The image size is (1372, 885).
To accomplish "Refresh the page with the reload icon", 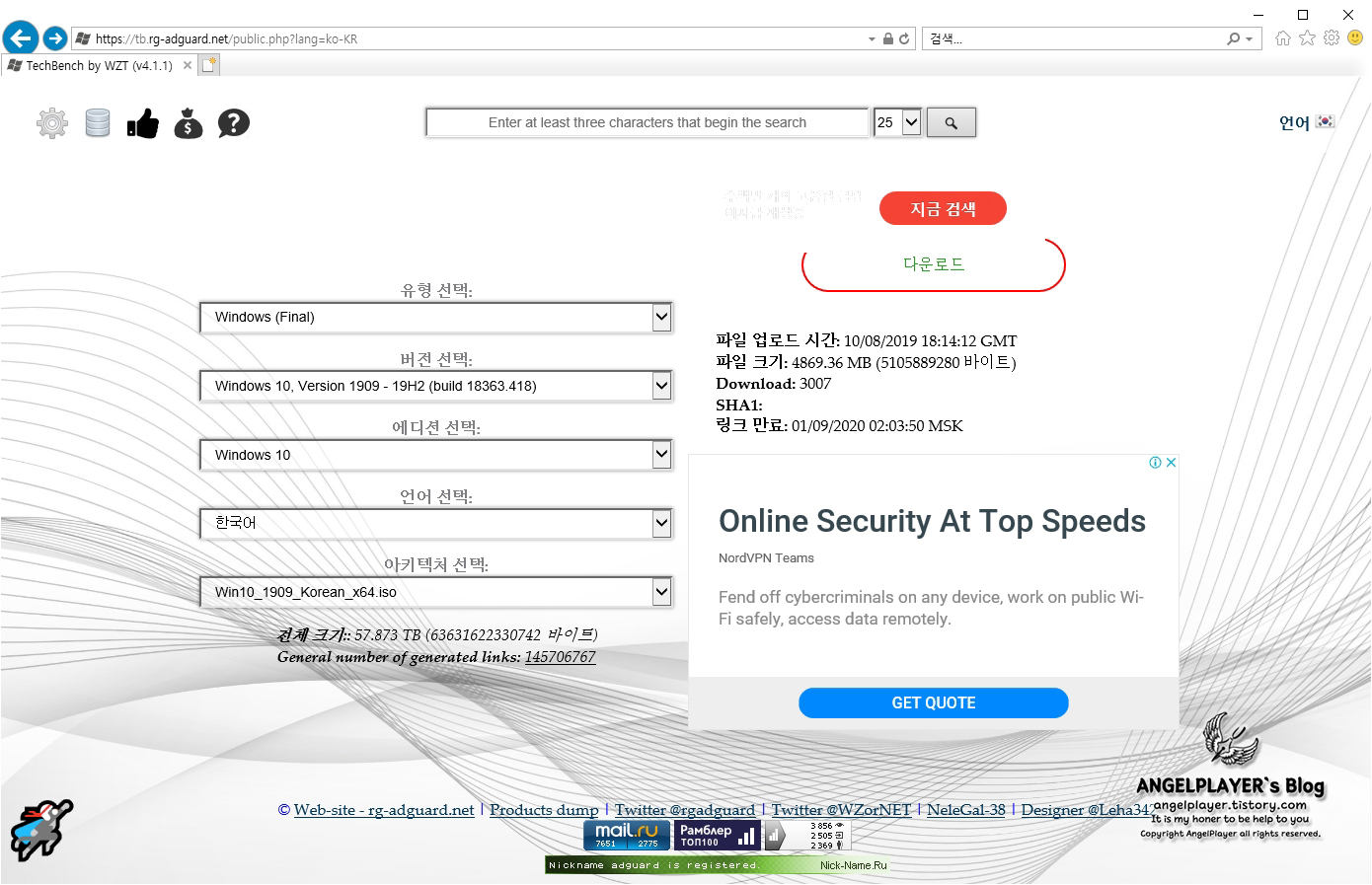I will pos(903,39).
